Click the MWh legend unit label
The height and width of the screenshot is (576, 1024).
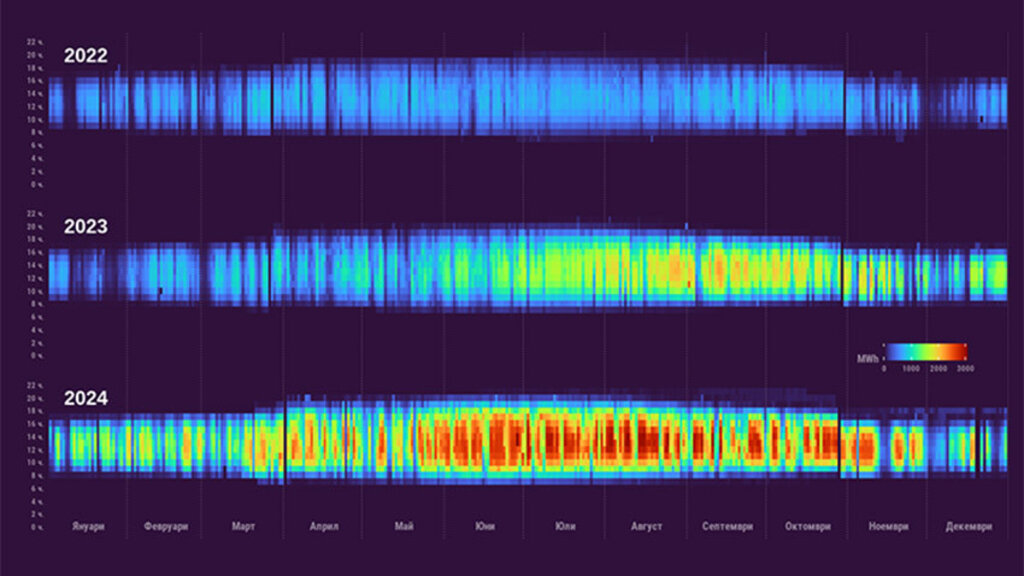point(868,359)
